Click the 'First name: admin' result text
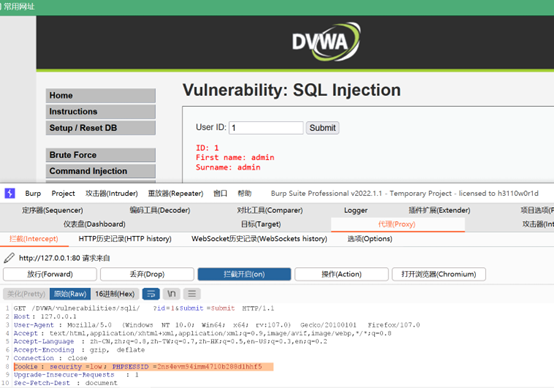Screen dimensions: 554x388 [235, 158]
